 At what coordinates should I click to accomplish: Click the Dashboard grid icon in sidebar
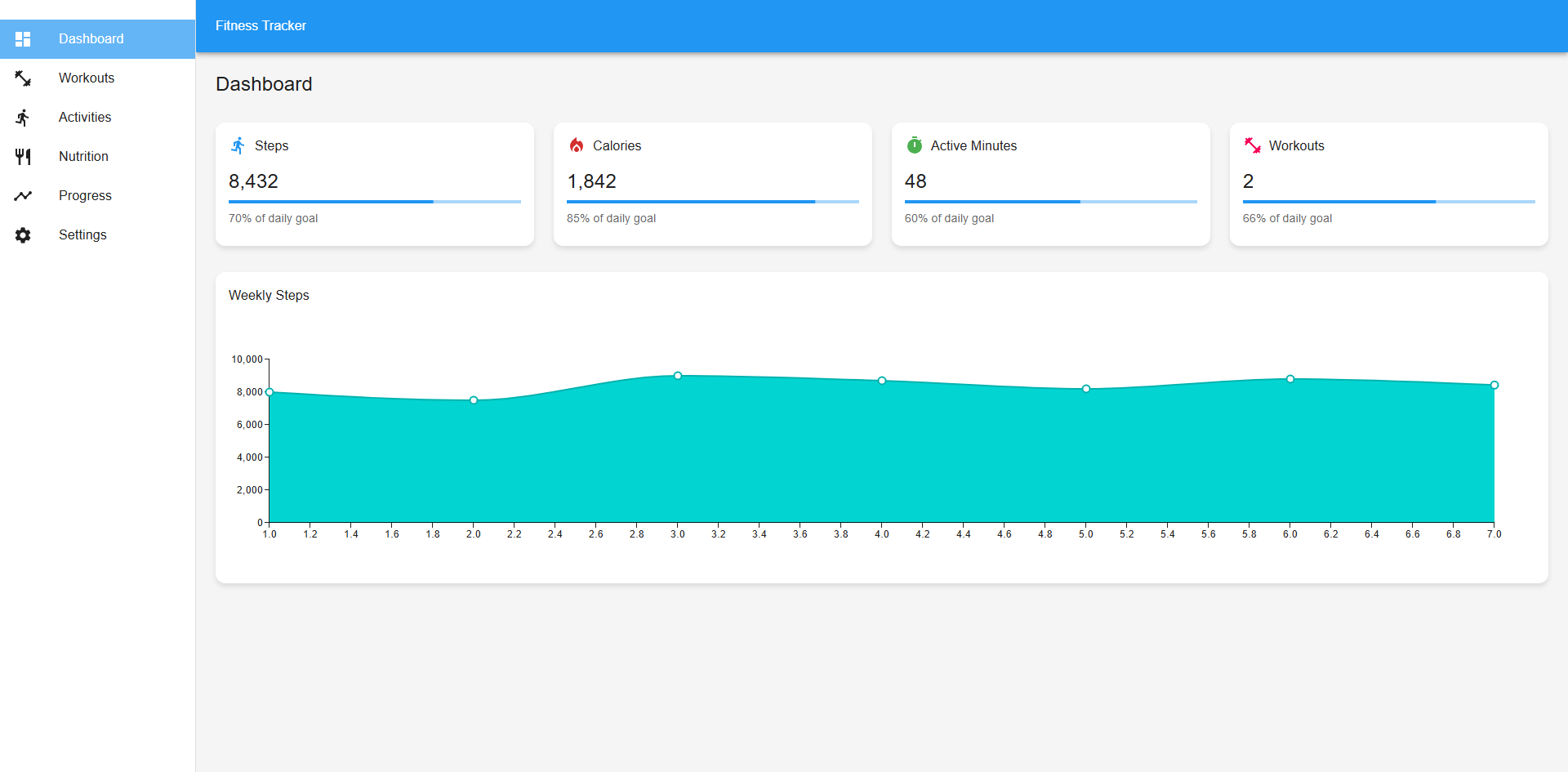23,39
